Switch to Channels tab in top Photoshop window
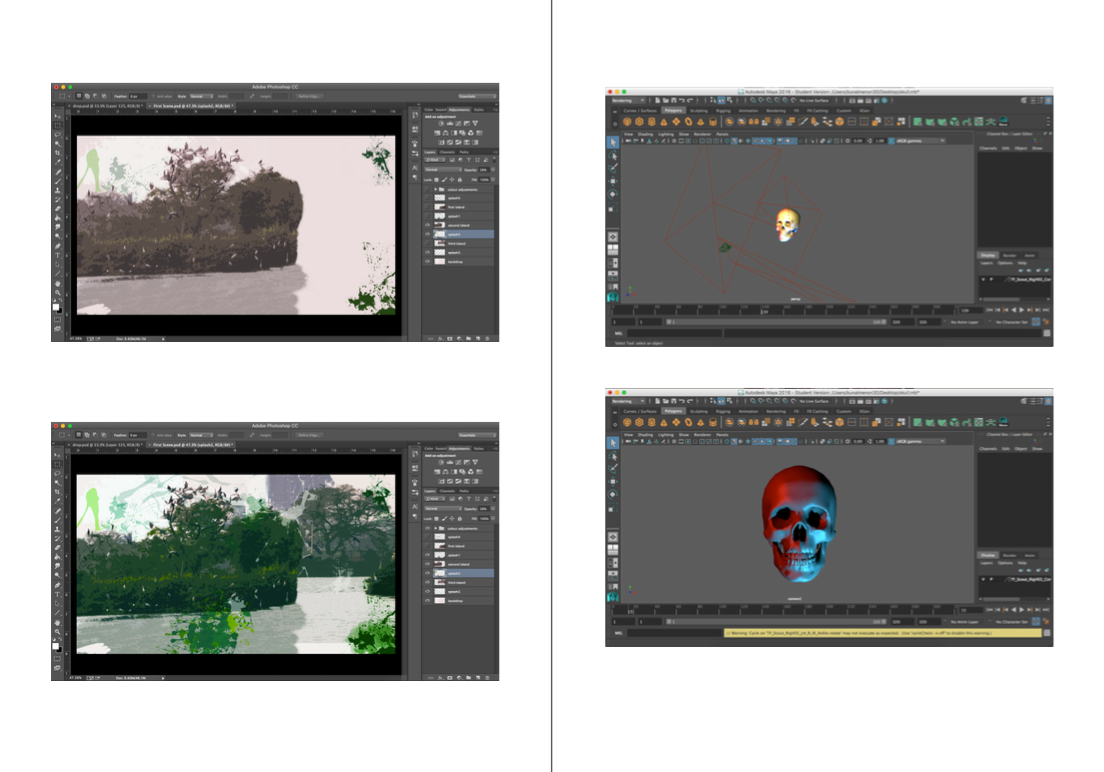Viewport: 1104px width, 772px height. point(447,152)
